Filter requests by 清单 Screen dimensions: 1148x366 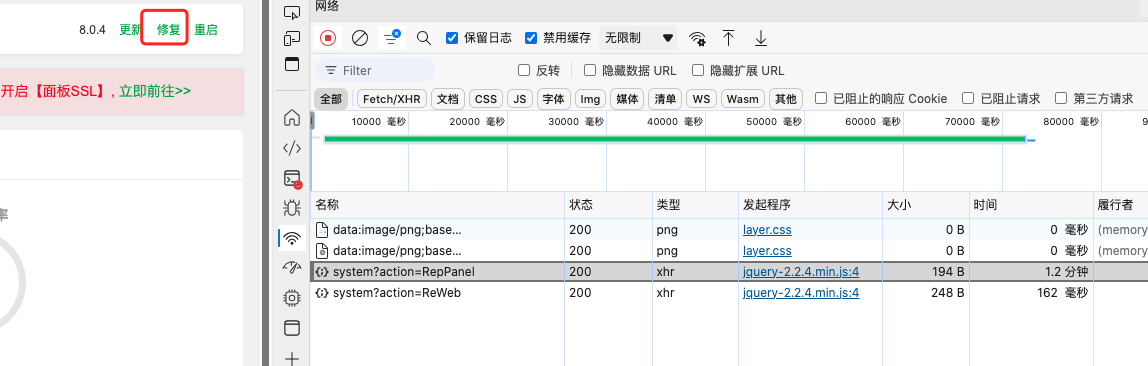point(665,99)
